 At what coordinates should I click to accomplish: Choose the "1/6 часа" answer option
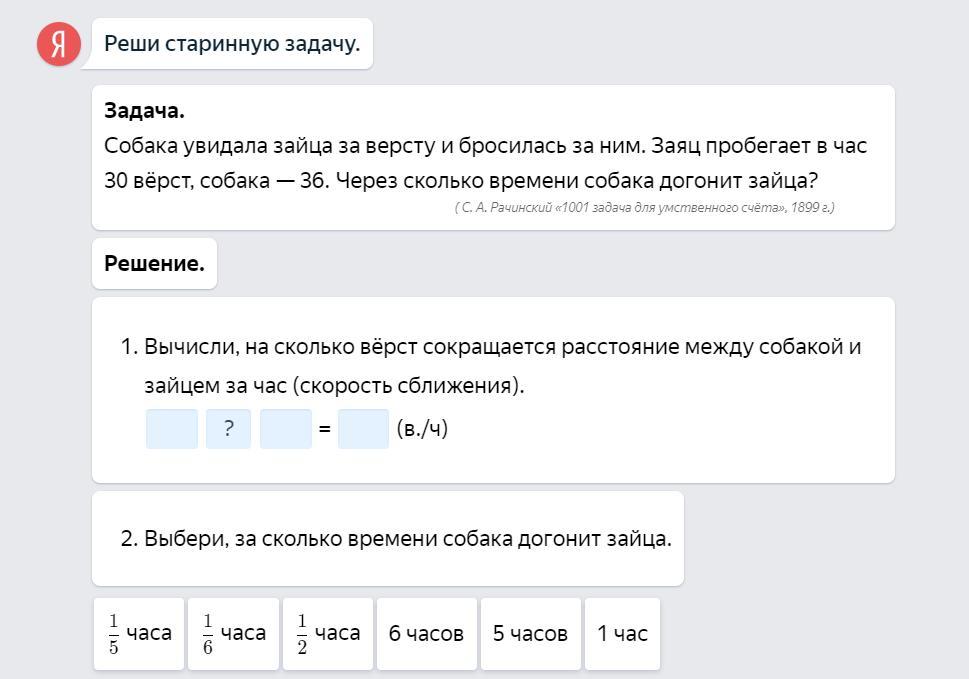tap(234, 634)
